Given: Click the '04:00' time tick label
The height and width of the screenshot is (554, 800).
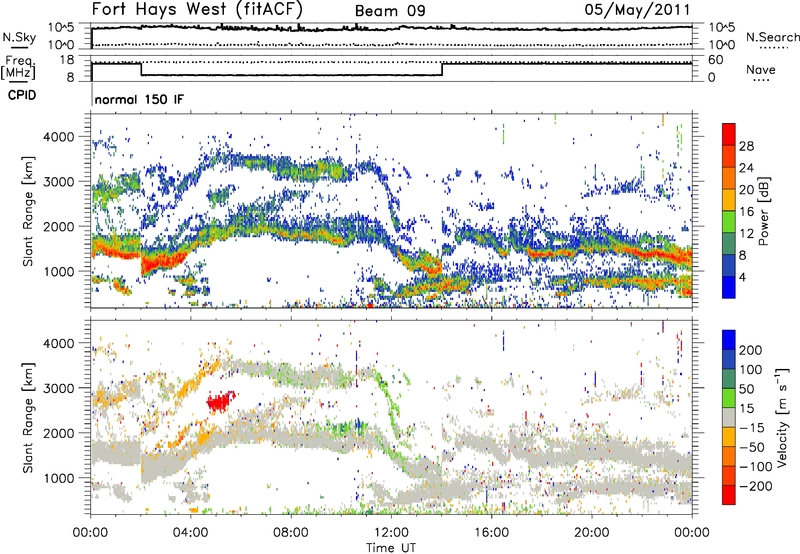Looking at the screenshot, I should (x=190, y=533).
